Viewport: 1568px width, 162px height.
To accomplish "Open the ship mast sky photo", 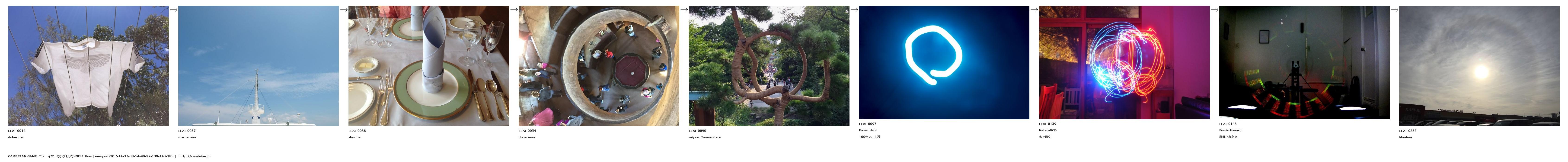I will (258, 66).
